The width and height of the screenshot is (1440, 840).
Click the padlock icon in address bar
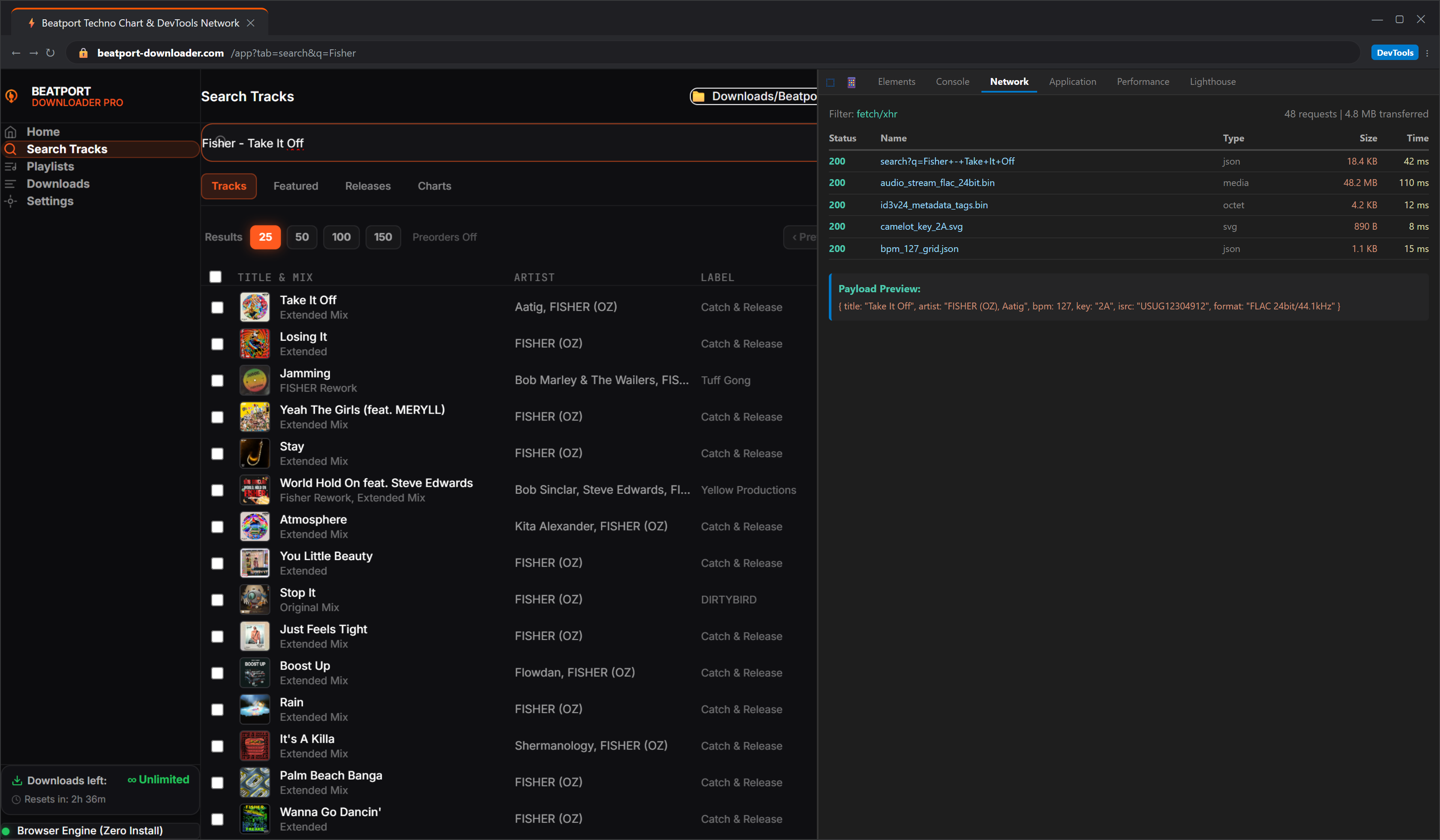[x=84, y=53]
